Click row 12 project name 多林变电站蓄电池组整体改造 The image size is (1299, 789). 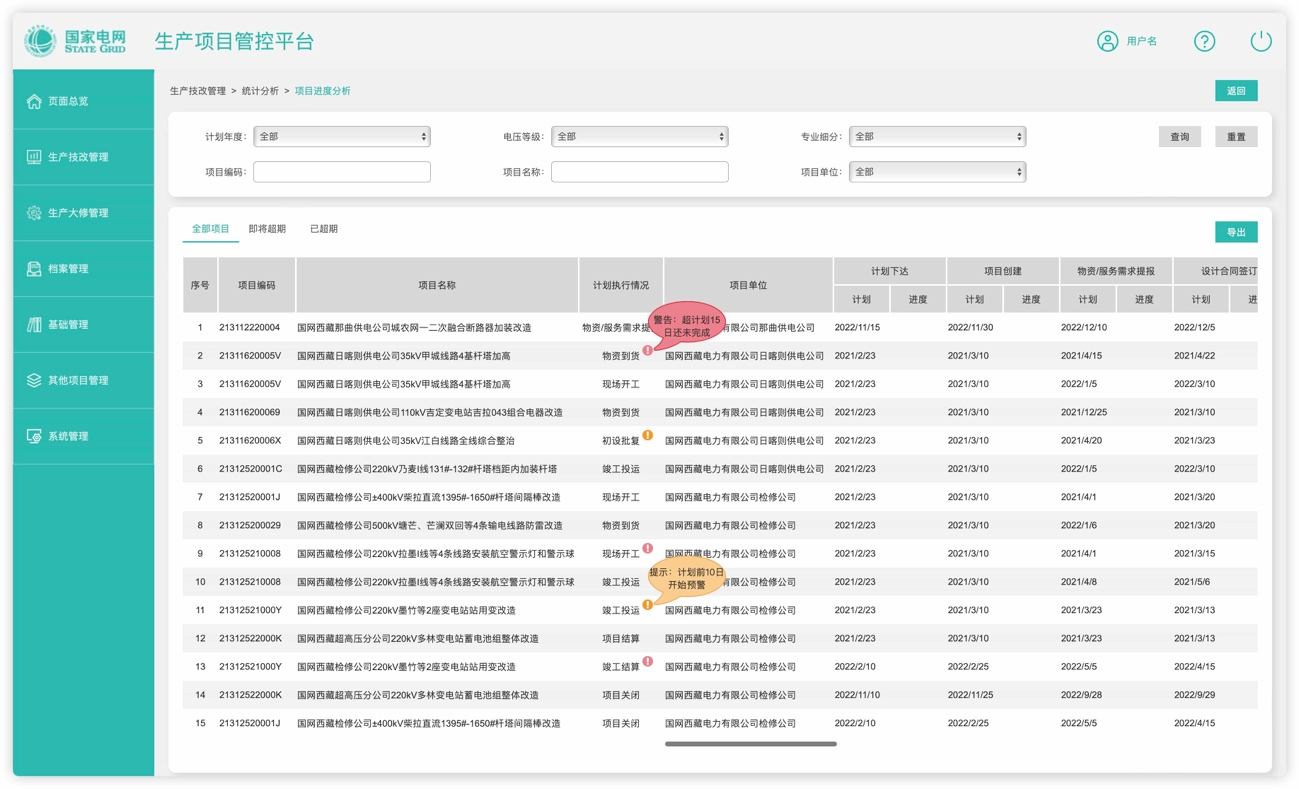coord(418,639)
